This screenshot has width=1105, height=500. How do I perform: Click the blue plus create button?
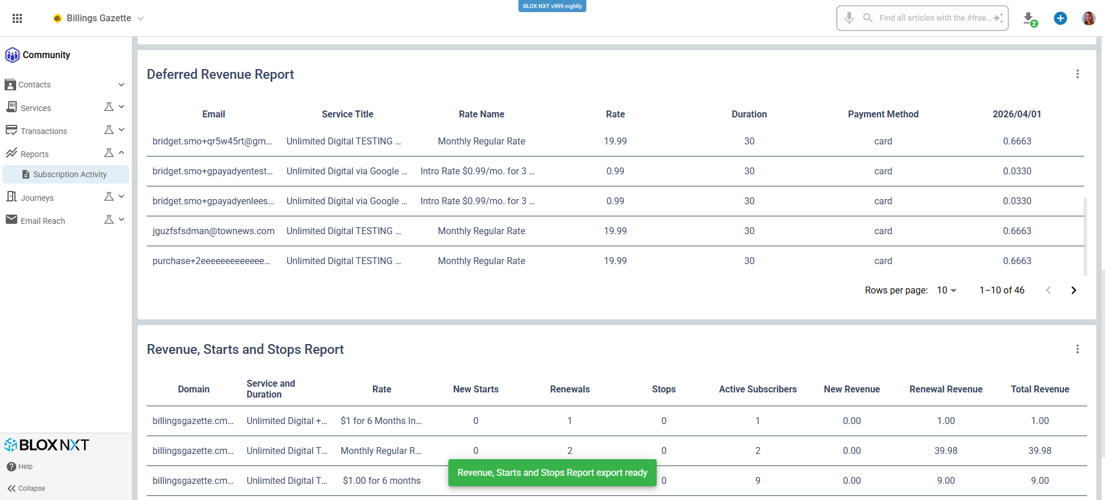click(1060, 18)
